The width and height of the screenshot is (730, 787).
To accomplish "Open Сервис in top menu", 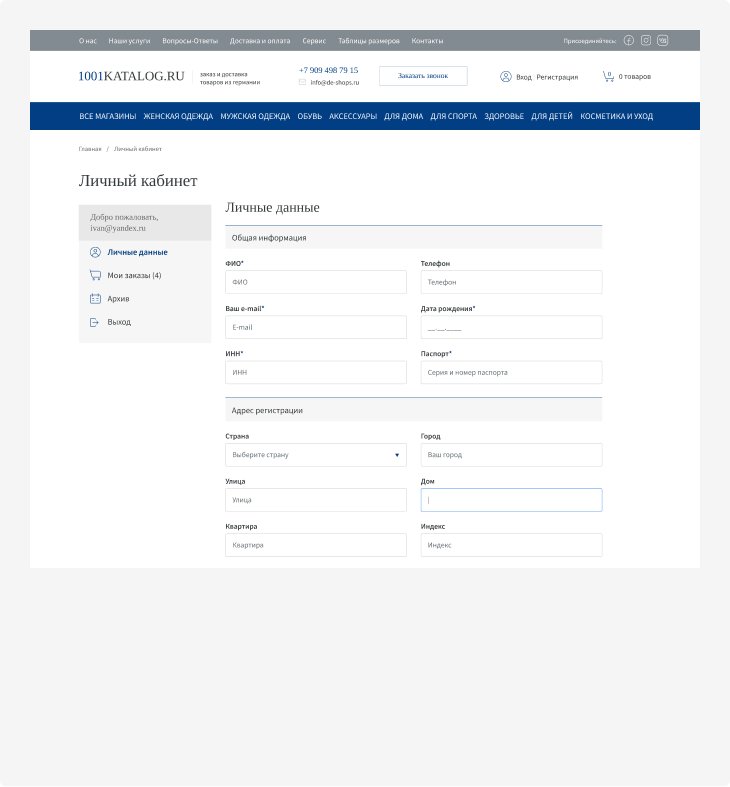I will tap(314, 41).
